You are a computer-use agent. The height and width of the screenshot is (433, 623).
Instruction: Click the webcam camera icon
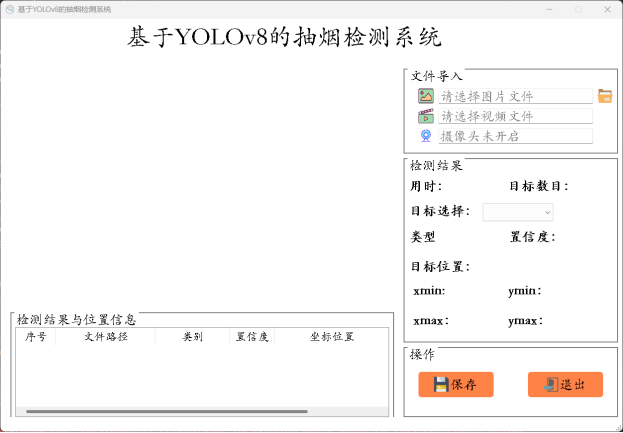pyautogui.click(x=426, y=136)
